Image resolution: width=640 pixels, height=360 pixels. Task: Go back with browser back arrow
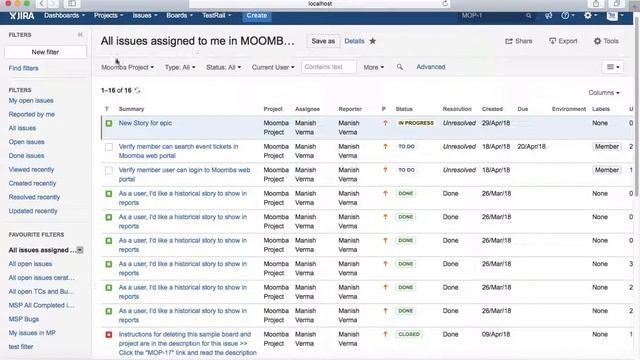click(x=41, y=4)
